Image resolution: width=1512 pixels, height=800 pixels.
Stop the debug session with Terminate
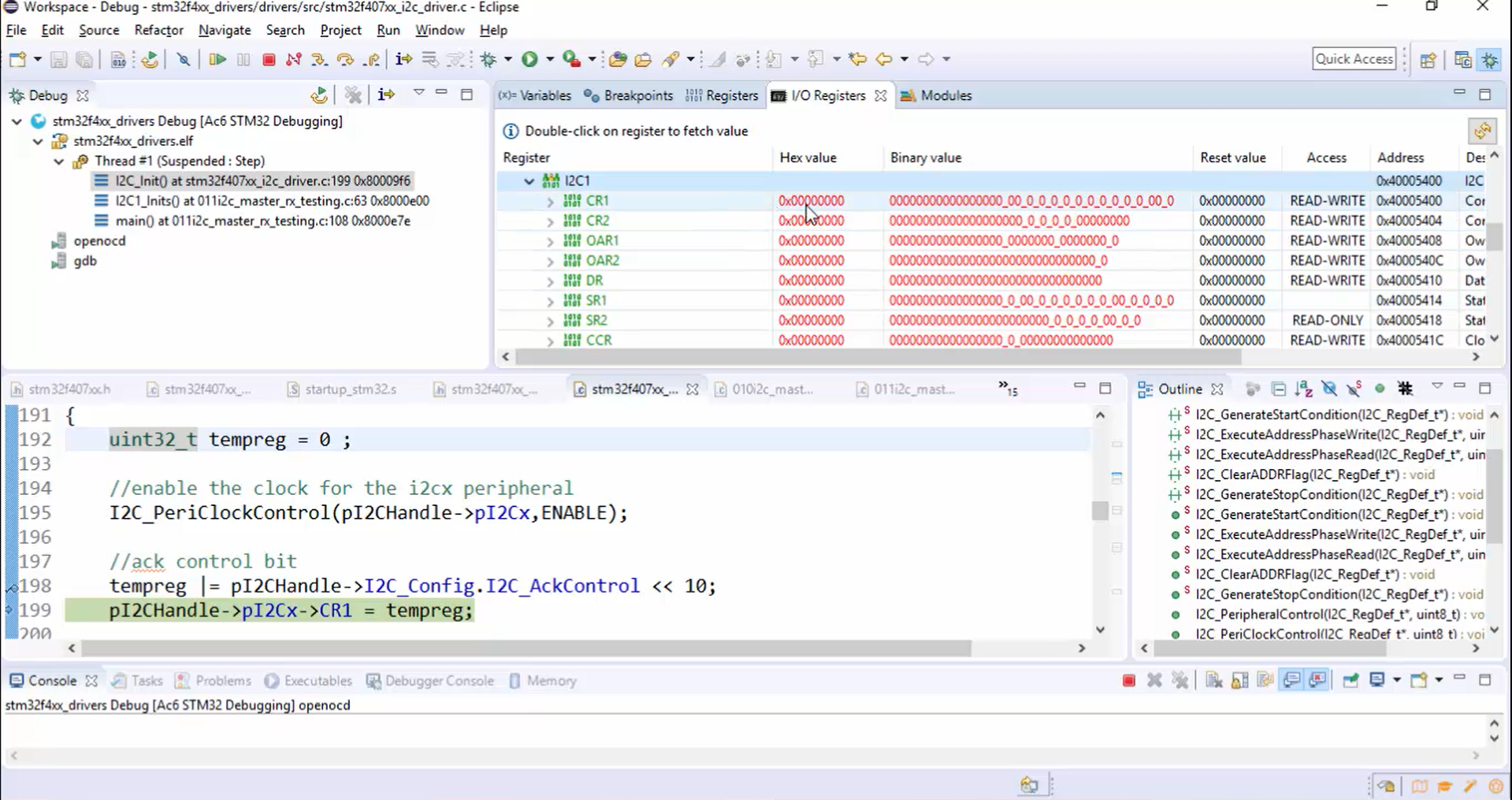(269, 59)
